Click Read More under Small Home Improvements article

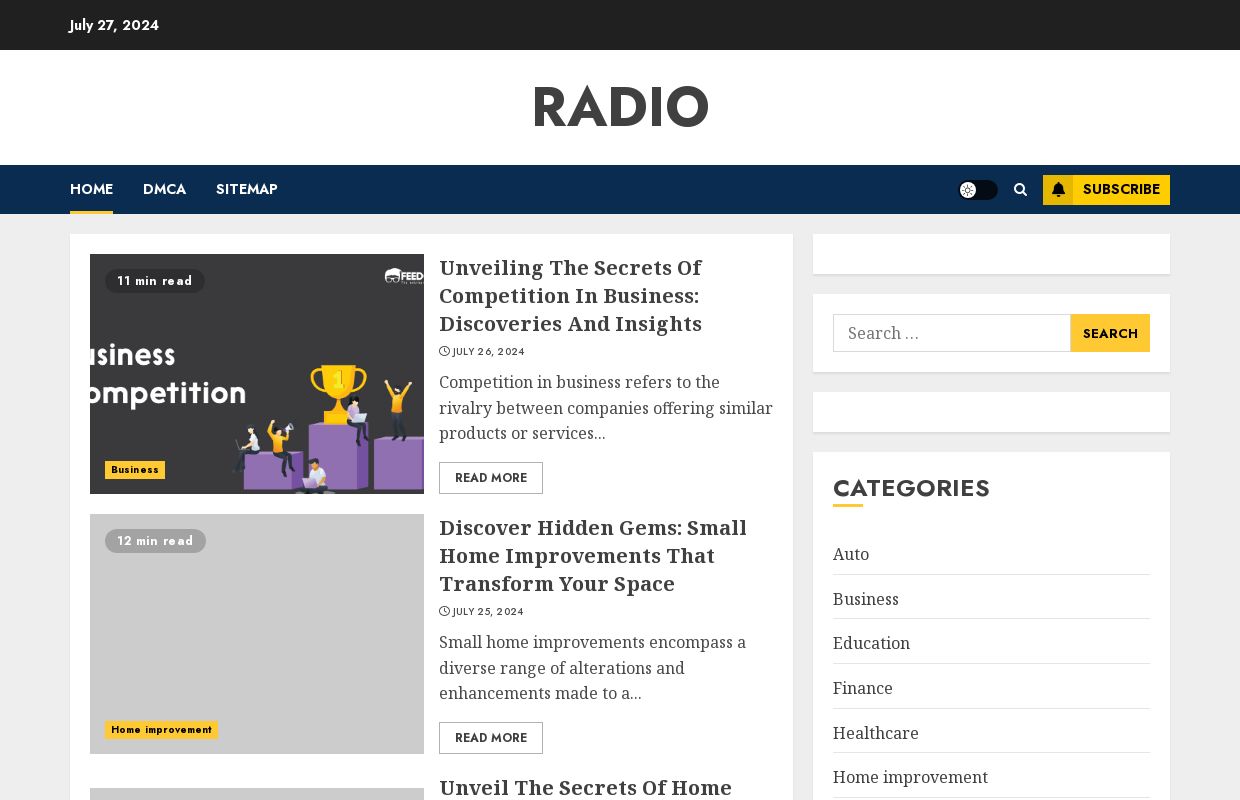click(491, 738)
